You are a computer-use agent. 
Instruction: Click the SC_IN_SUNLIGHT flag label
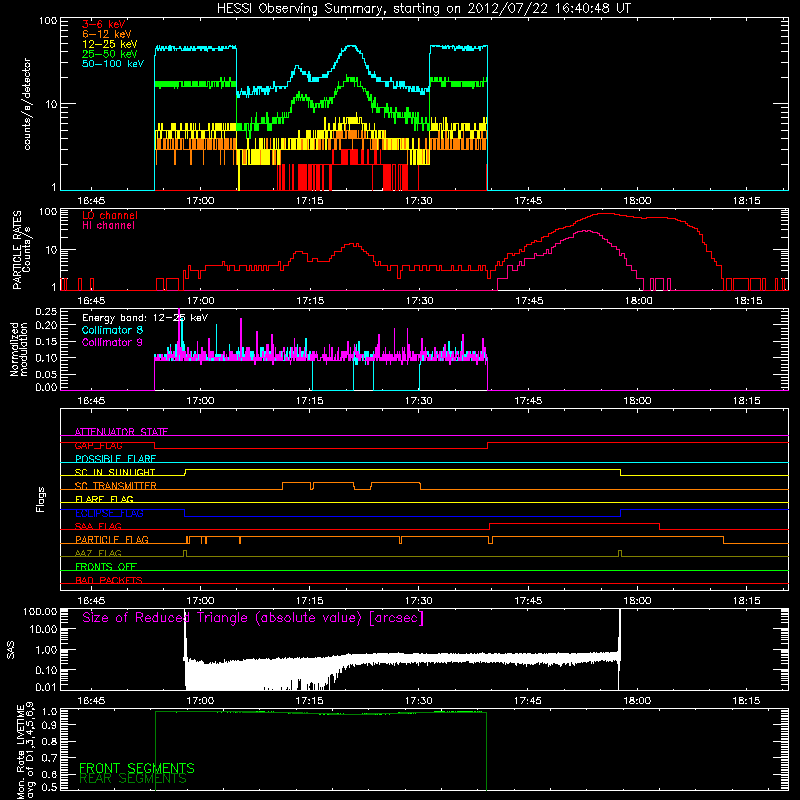point(115,472)
